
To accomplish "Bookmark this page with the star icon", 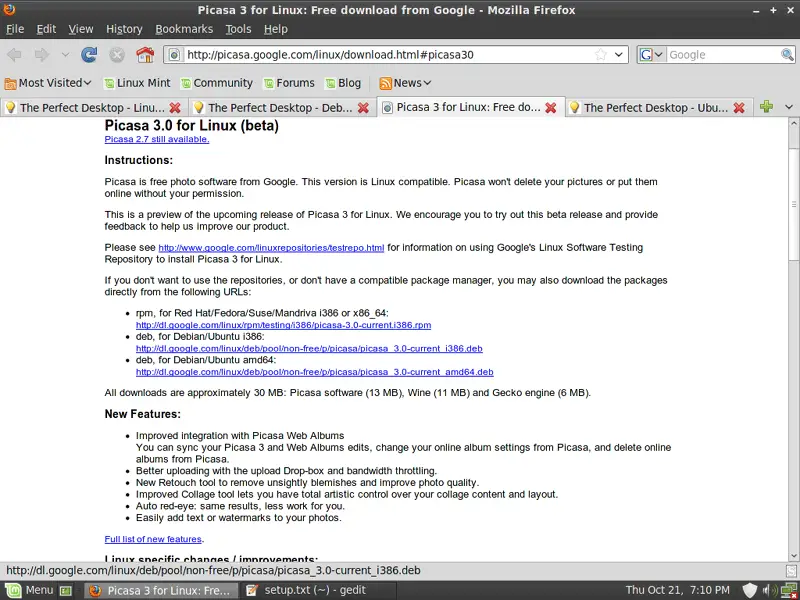I will click(x=601, y=55).
